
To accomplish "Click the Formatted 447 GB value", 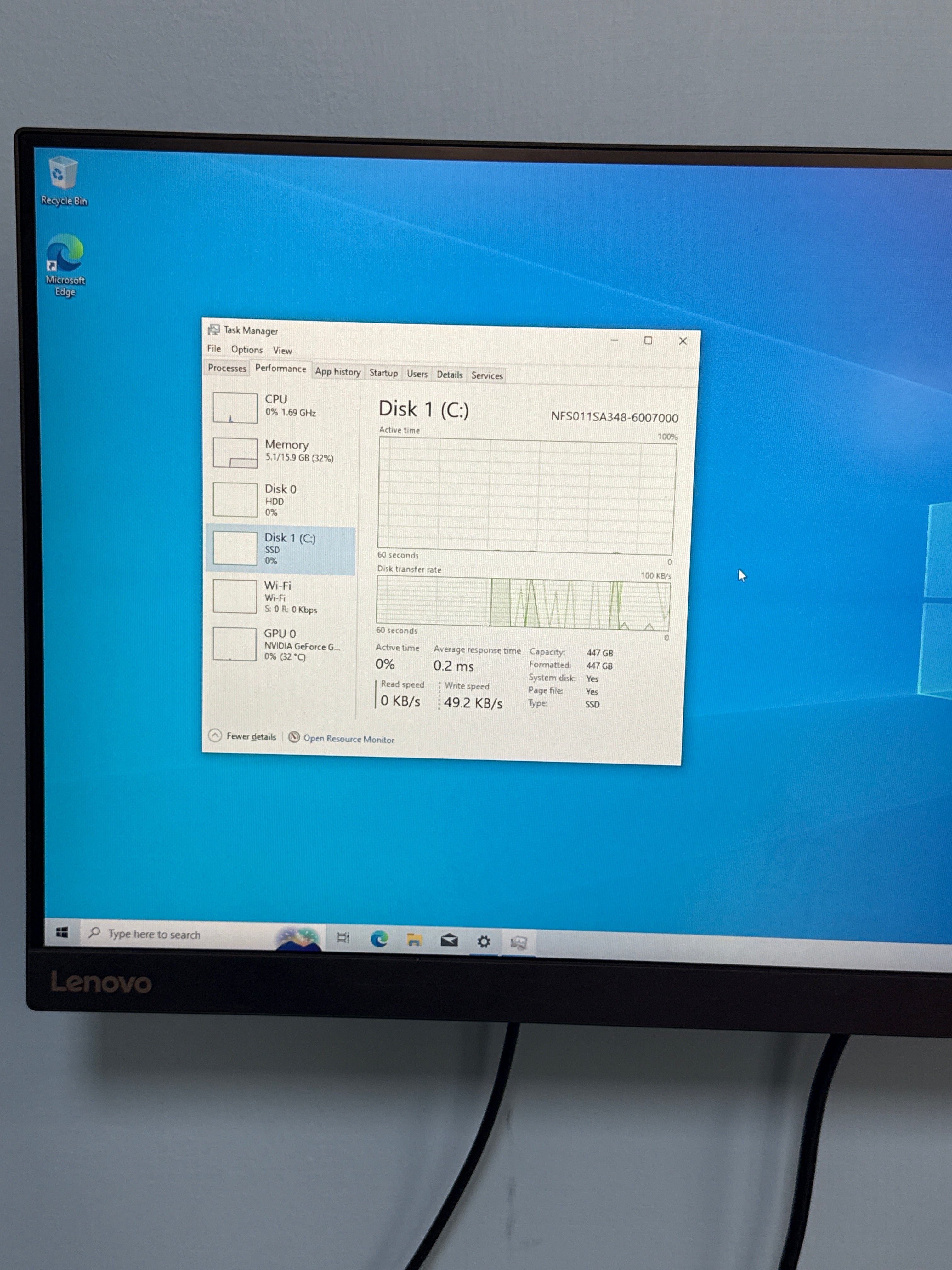I will 599,666.
